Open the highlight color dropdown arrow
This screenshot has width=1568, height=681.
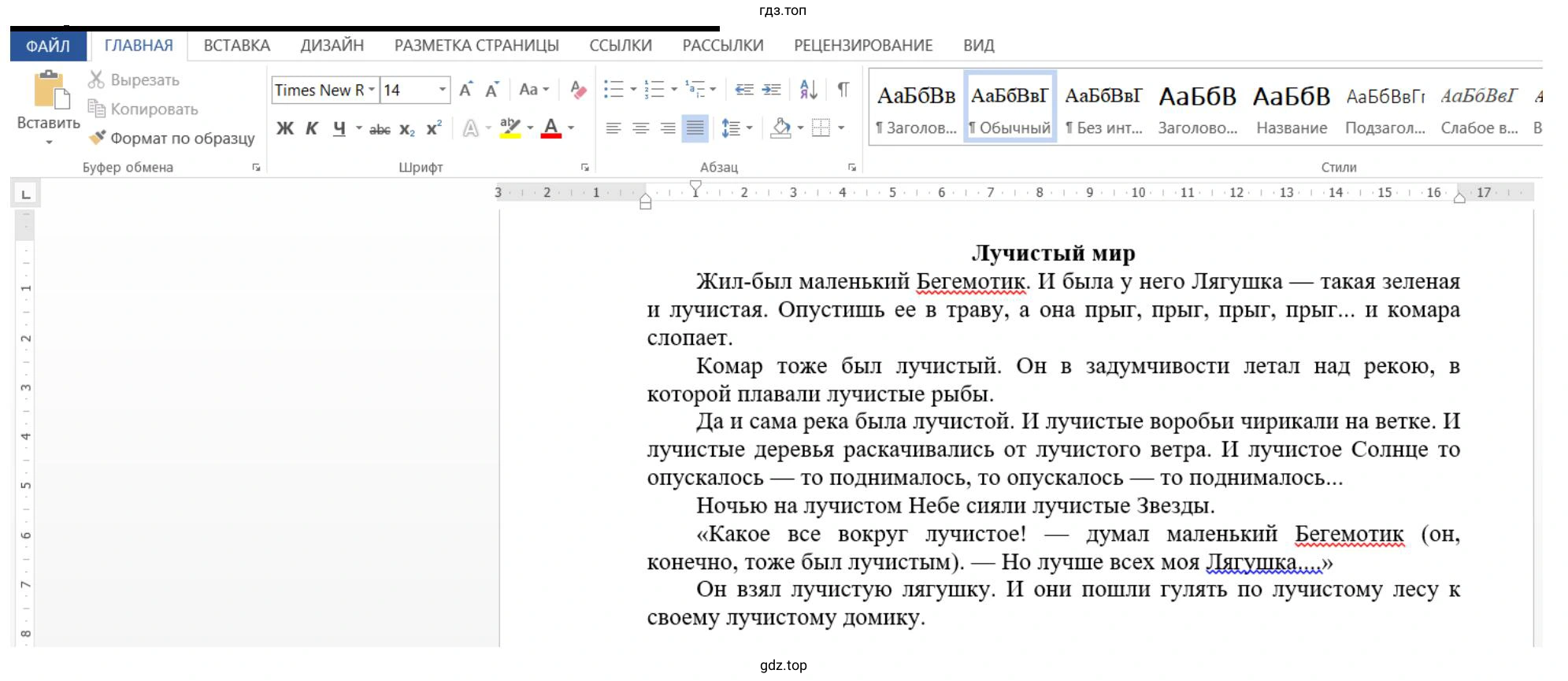point(530,128)
